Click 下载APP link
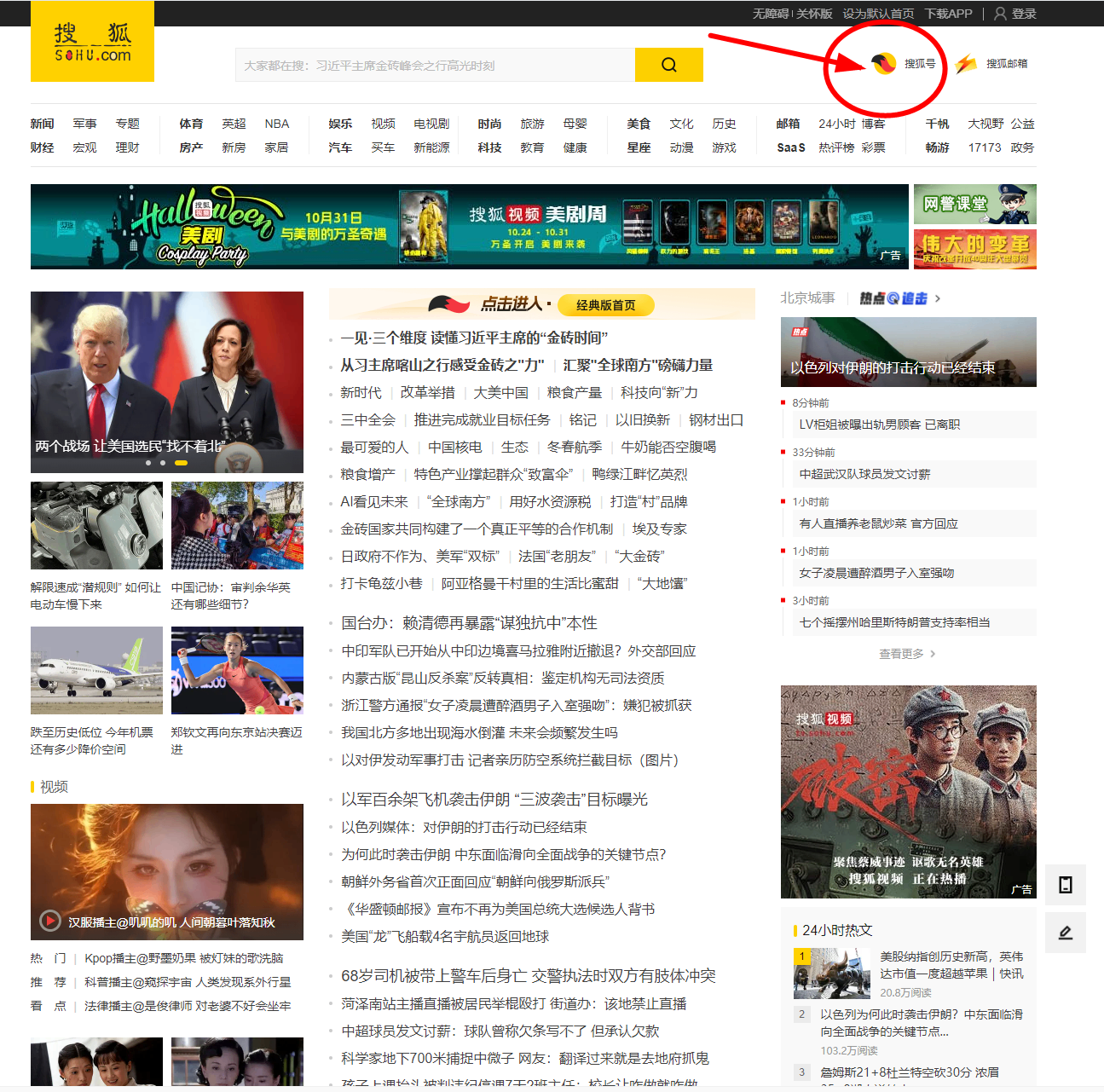Image resolution: width=1104 pixels, height=1092 pixels. coord(949,14)
